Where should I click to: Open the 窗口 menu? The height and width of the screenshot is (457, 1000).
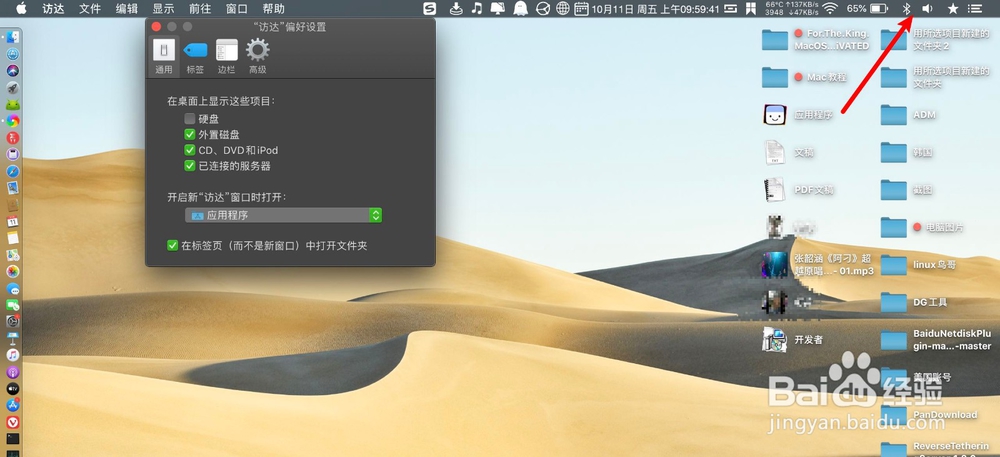point(237,9)
